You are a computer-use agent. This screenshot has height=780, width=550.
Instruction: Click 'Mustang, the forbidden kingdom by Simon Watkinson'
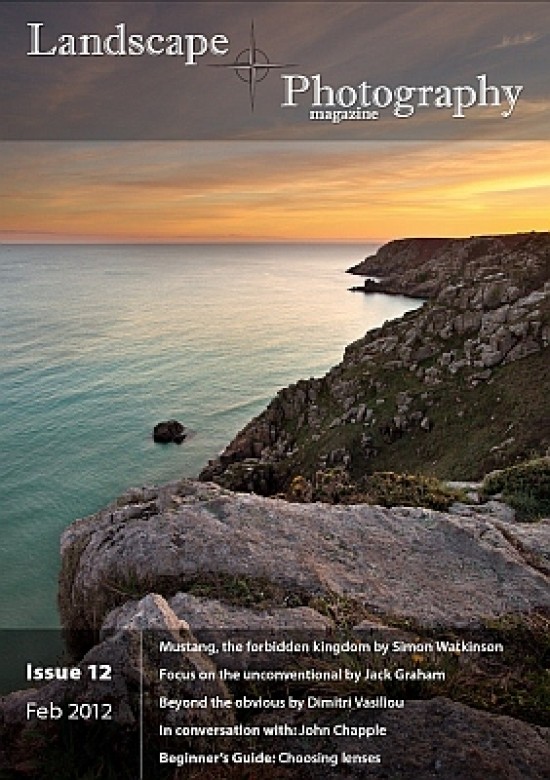[x=331, y=647]
